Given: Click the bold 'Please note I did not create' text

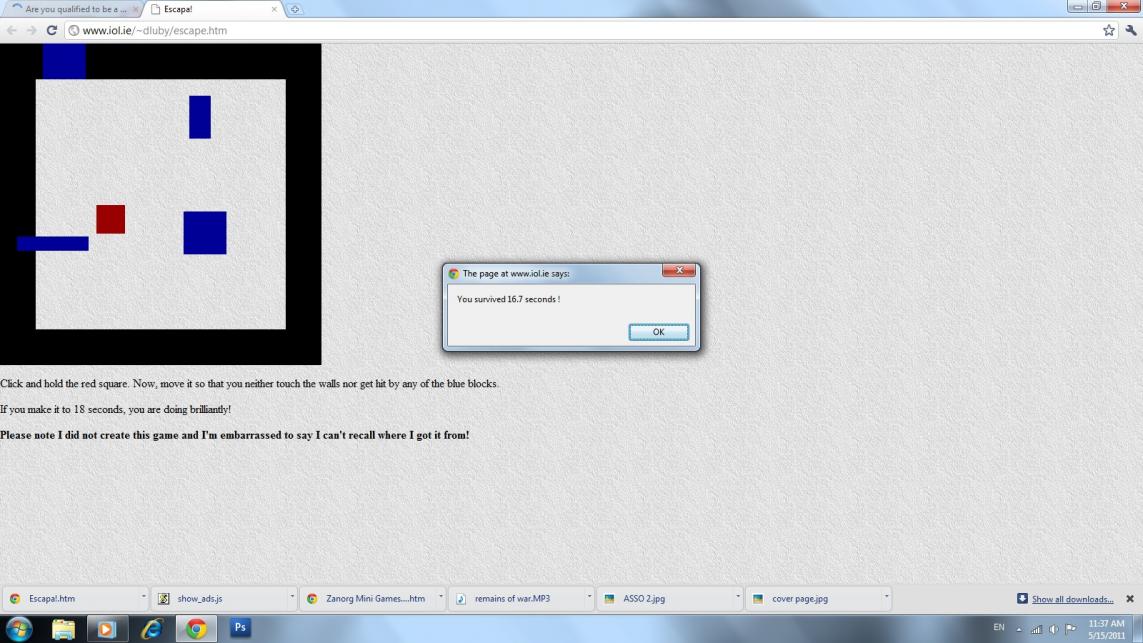Looking at the screenshot, I should (235, 435).
